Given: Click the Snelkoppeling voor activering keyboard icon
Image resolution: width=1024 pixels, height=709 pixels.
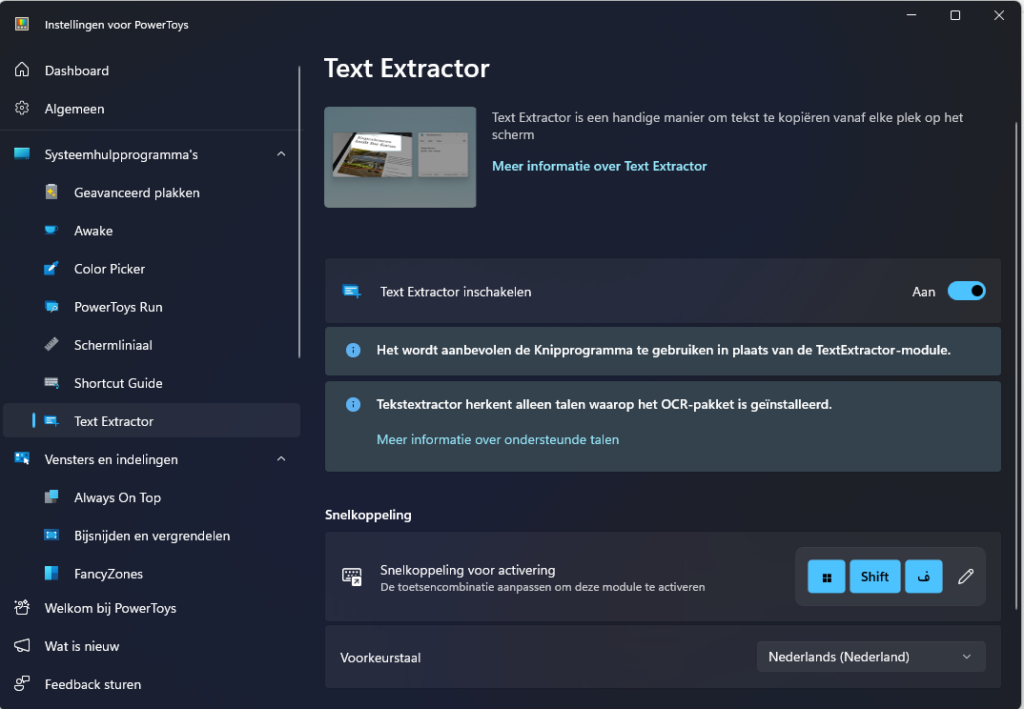Looking at the screenshot, I should click(352, 576).
